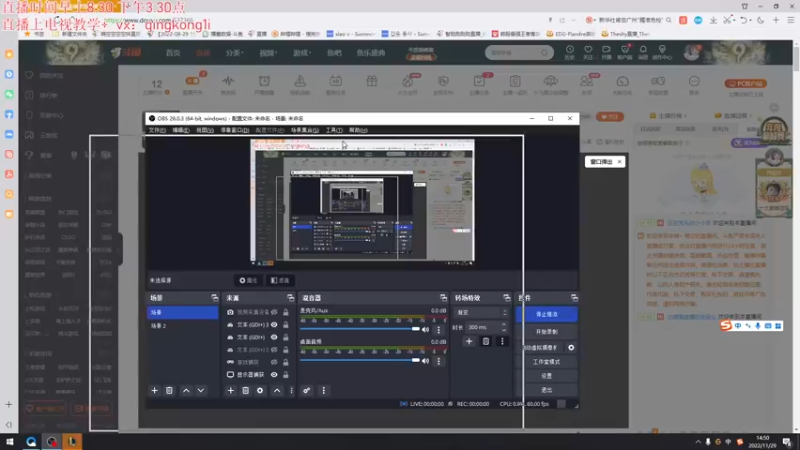
Task: Click the 退出 exit button
Action: (546, 390)
